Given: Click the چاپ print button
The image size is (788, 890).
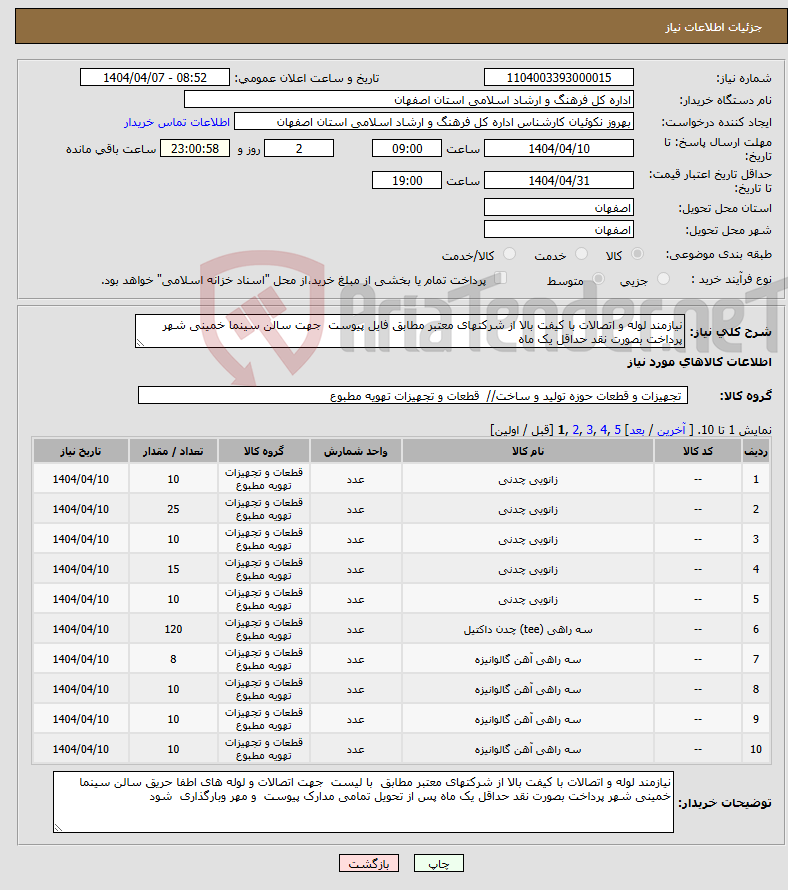Looking at the screenshot, I should click(439, 863).
